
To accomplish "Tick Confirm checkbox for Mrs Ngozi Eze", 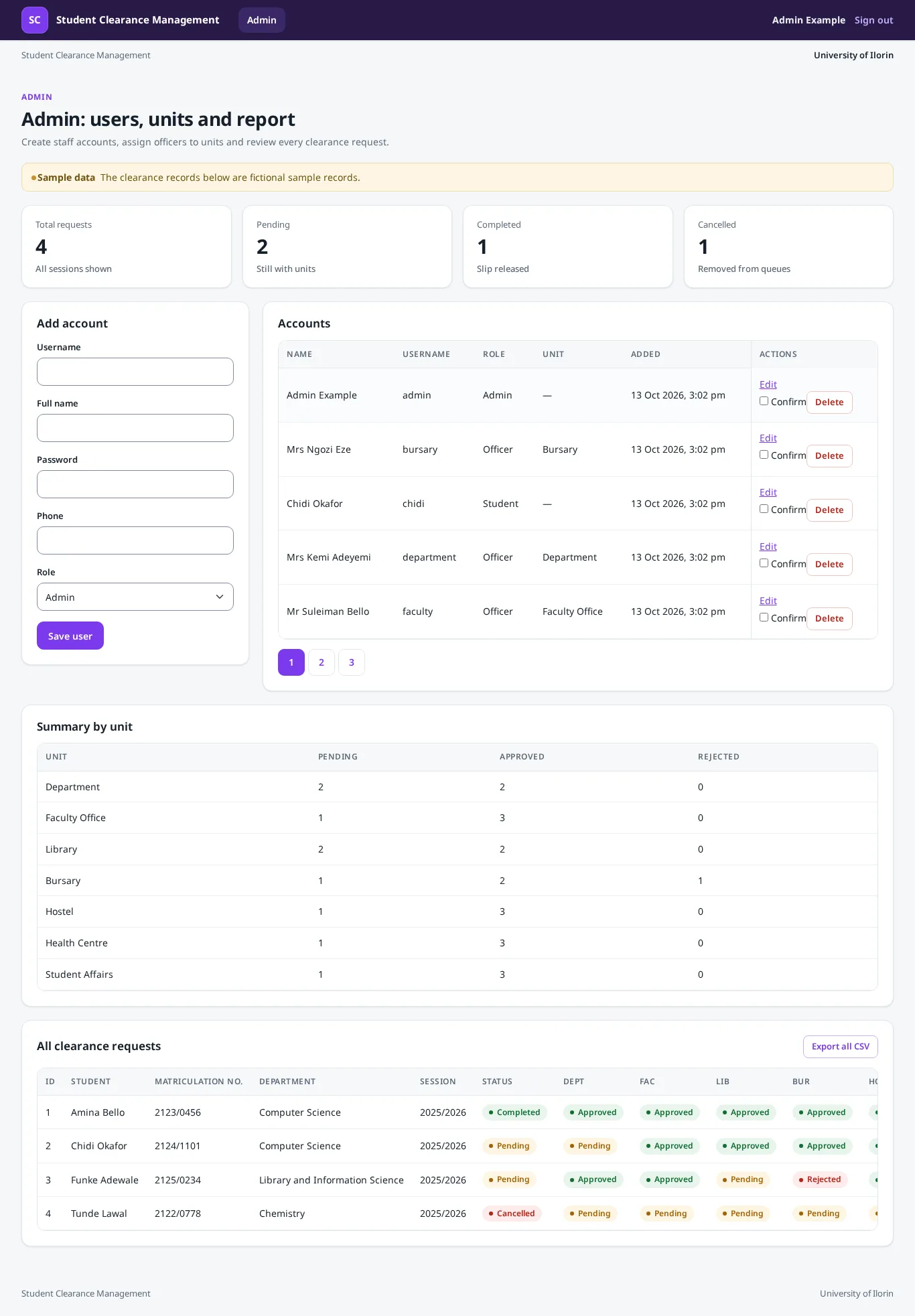I will tap(764, 455).
